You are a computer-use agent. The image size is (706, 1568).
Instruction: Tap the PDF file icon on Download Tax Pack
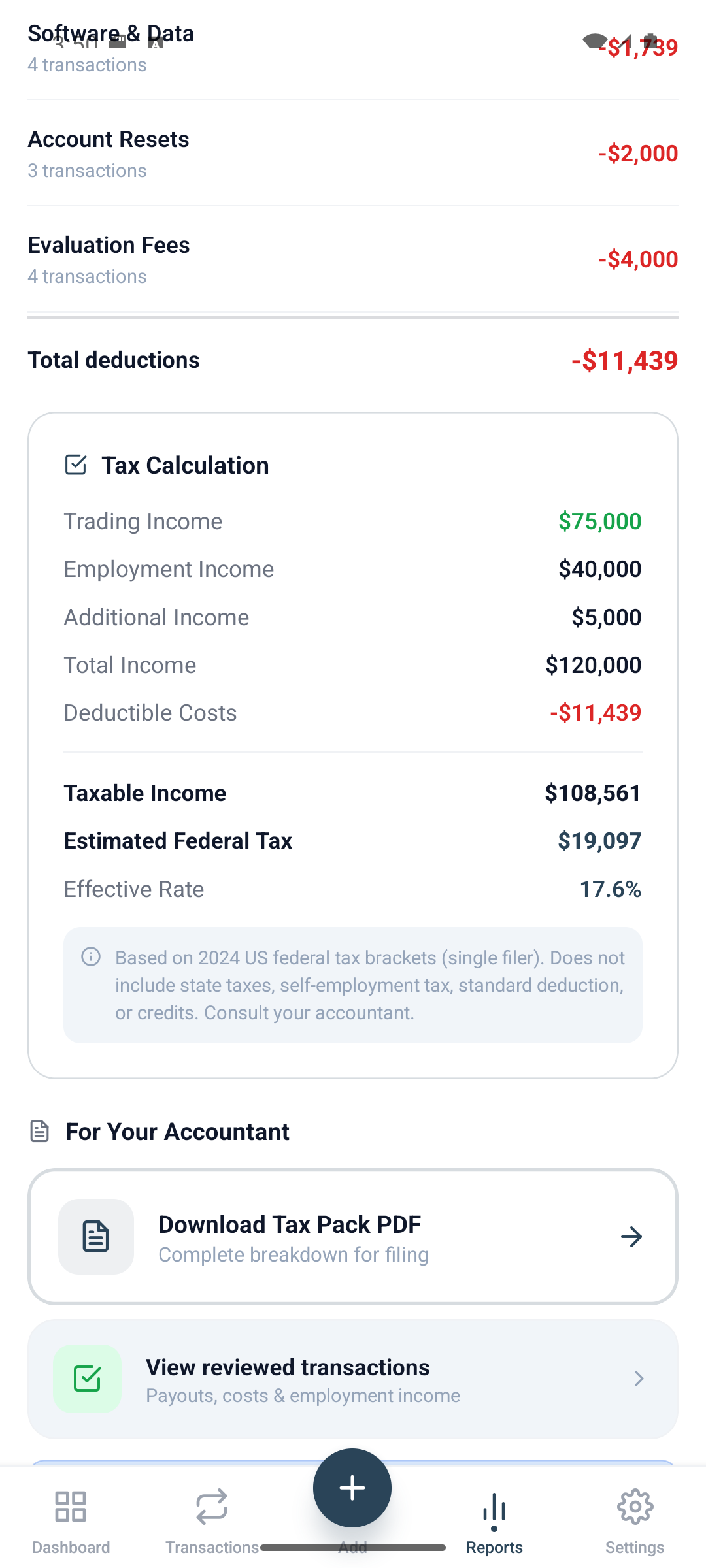tap(95, 1235)
